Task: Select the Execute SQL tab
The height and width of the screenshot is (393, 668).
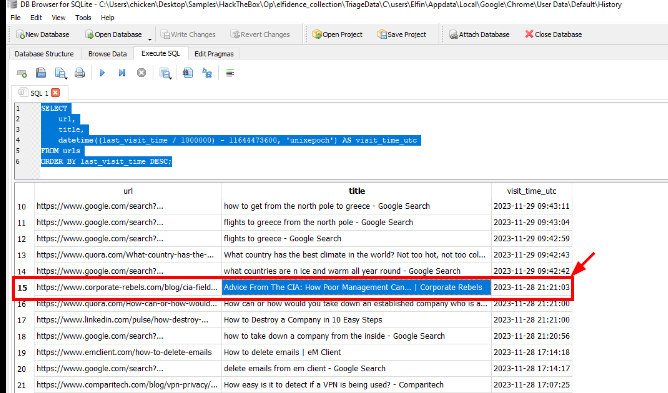Action: [161, 53]
